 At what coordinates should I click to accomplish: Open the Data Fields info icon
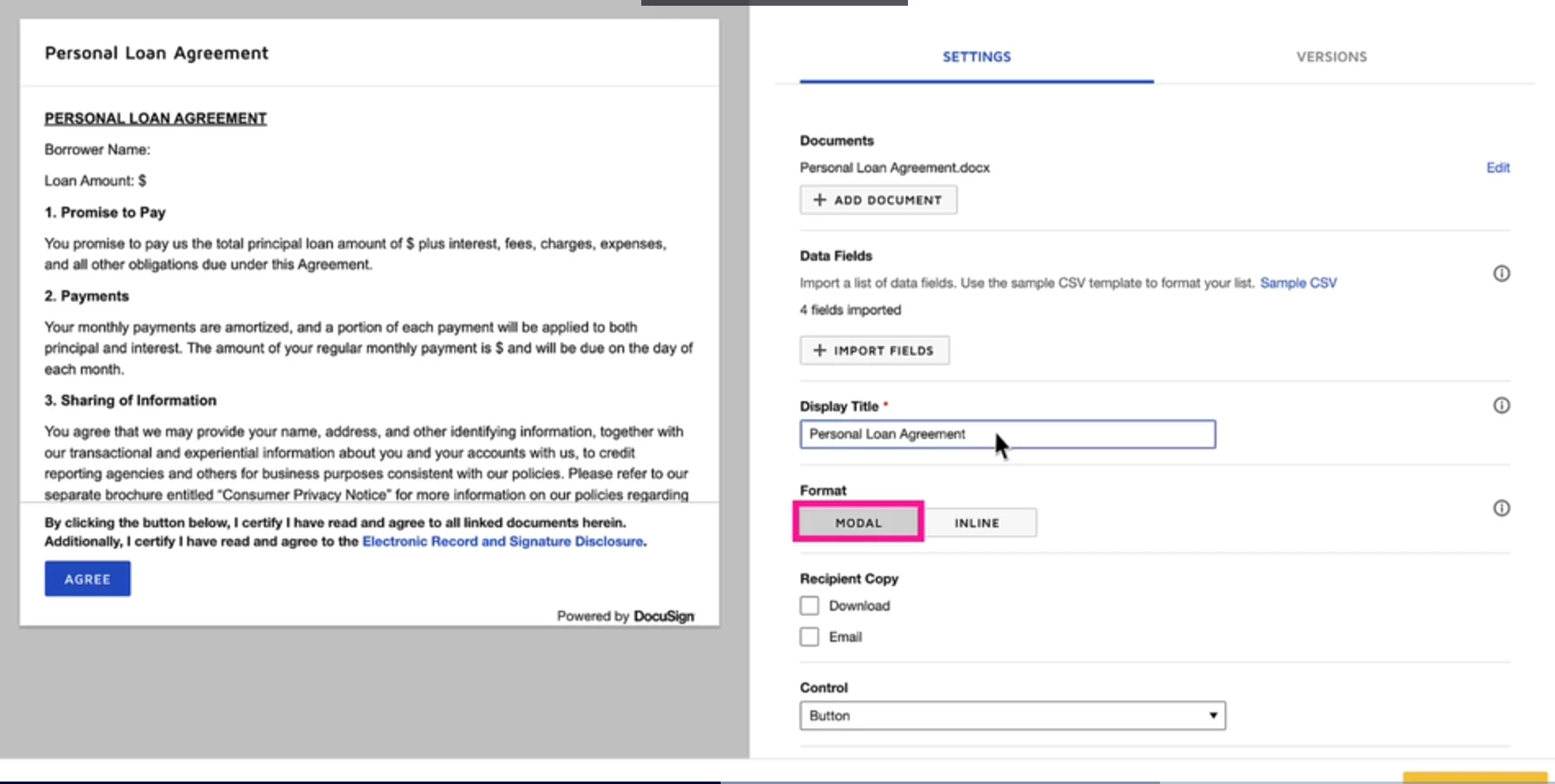[x=1501, y=274]
